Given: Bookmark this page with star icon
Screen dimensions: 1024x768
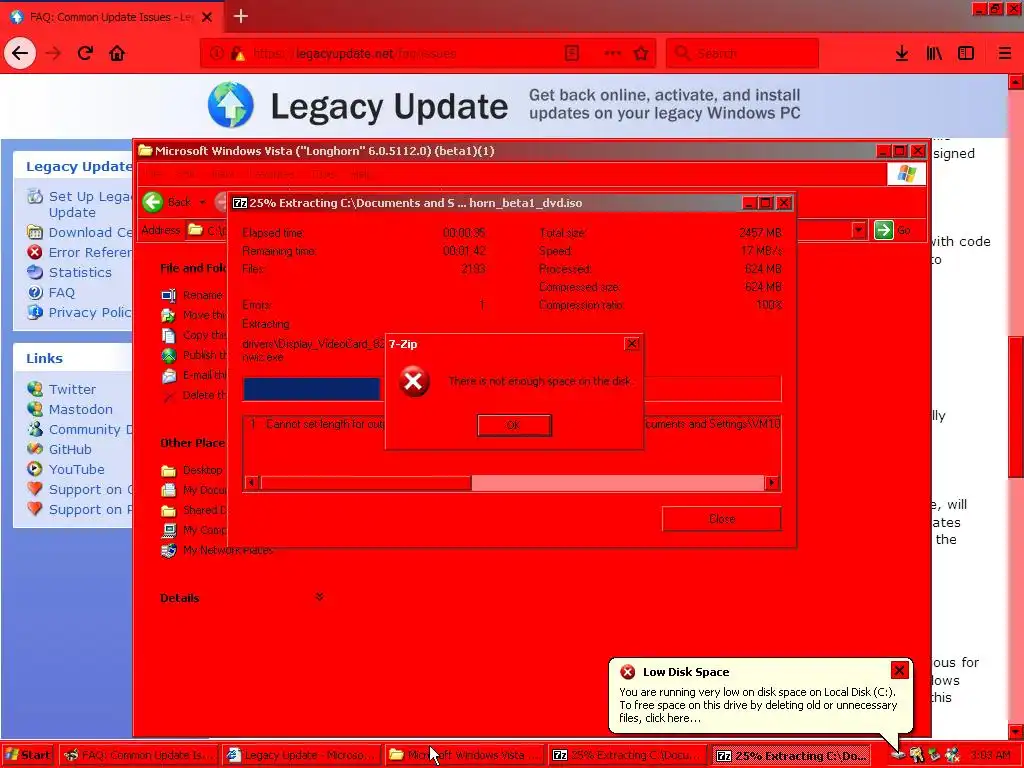Looking at the screenshot, I should click(x=641, y=53).
